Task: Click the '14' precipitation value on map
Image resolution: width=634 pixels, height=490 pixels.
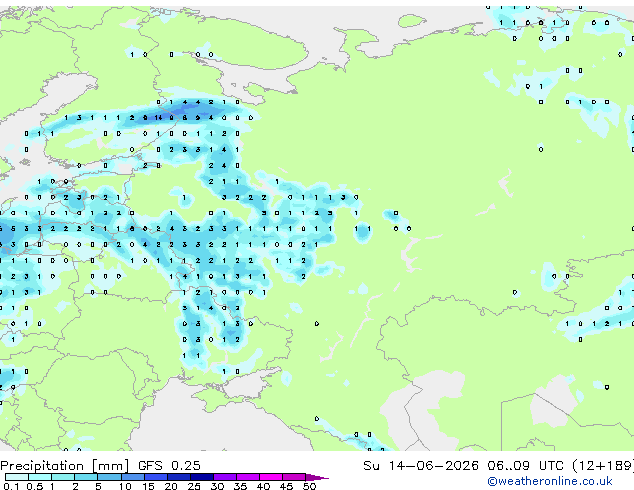Action: (x=158, y=118)
